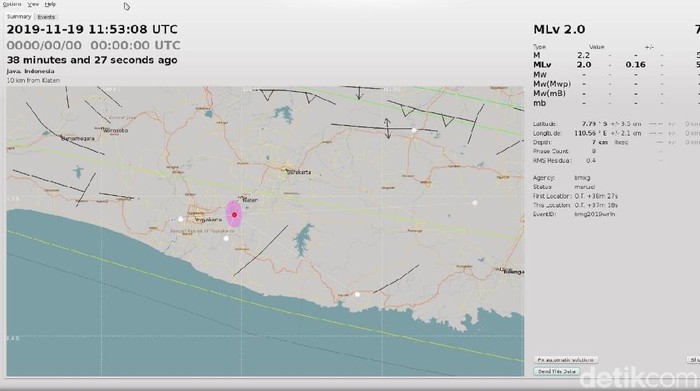700x391 pixels.
Task: Select the northern station dot by the fault arrows
Action: tap(414, 130)
